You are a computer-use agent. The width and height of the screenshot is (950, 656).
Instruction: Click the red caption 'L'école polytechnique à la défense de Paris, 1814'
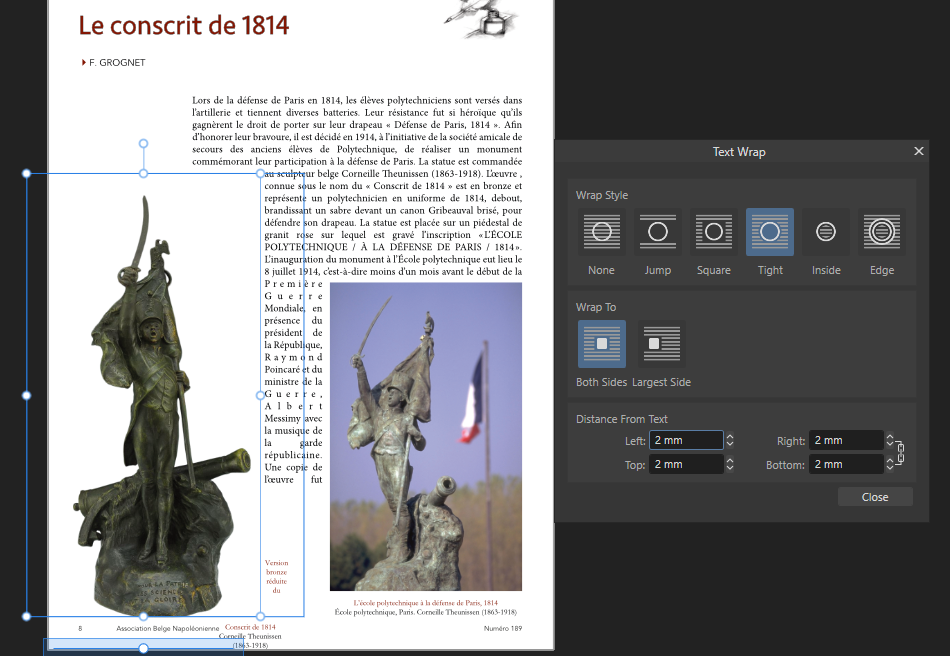(426, 603)
